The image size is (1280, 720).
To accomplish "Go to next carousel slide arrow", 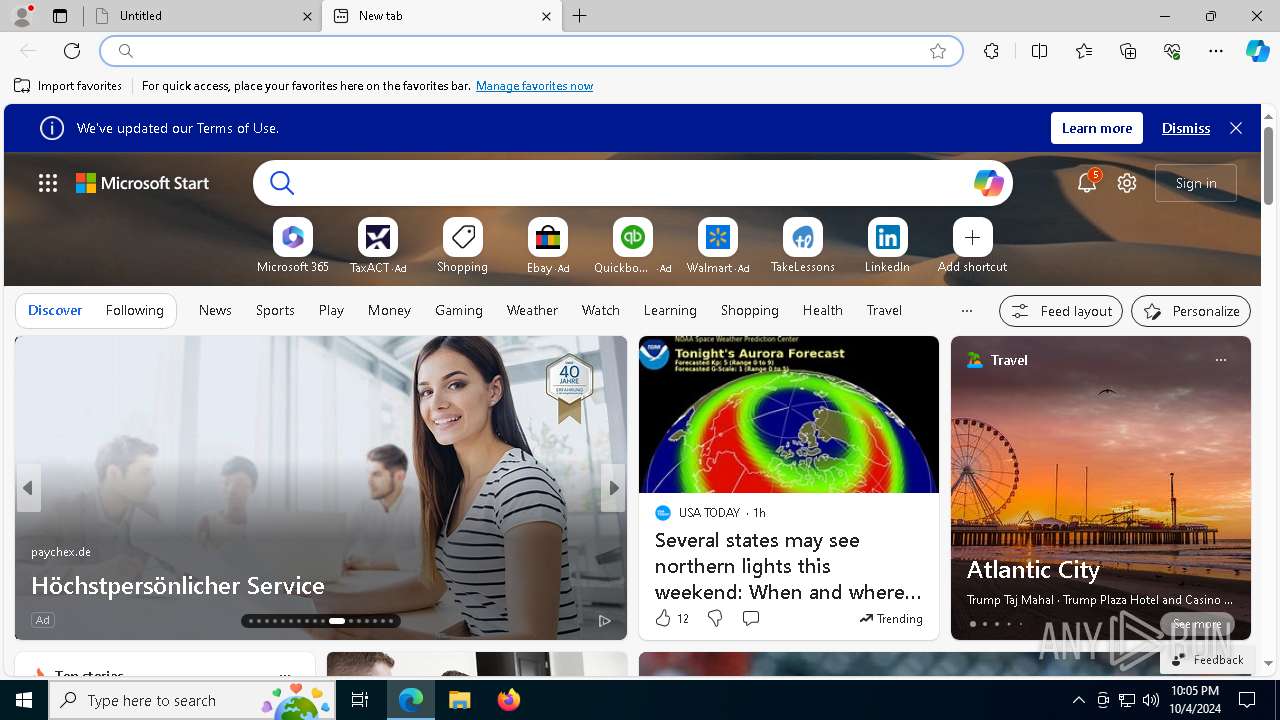I will 613,488.
